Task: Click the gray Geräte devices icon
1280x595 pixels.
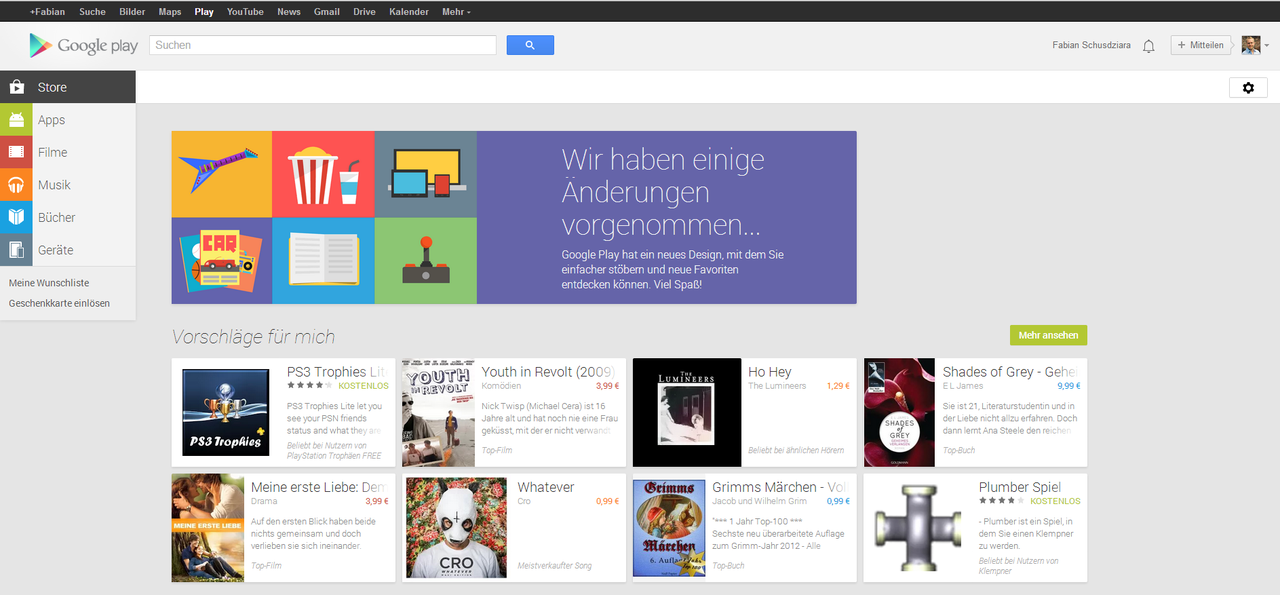Action: pyautogui.click(x=16, y=250)
